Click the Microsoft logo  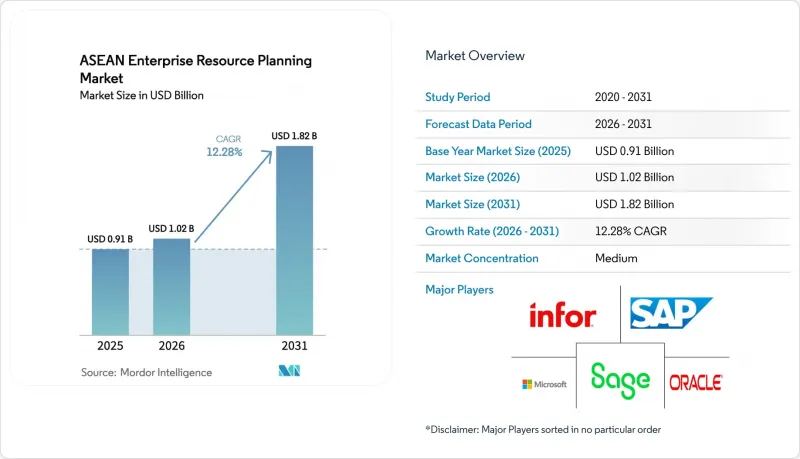coord(544,384)
